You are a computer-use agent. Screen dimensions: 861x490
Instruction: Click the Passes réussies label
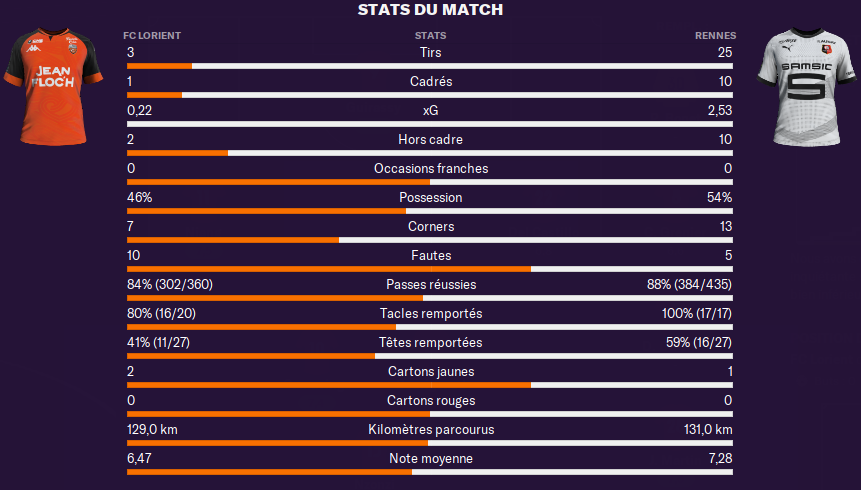(431, 285)
